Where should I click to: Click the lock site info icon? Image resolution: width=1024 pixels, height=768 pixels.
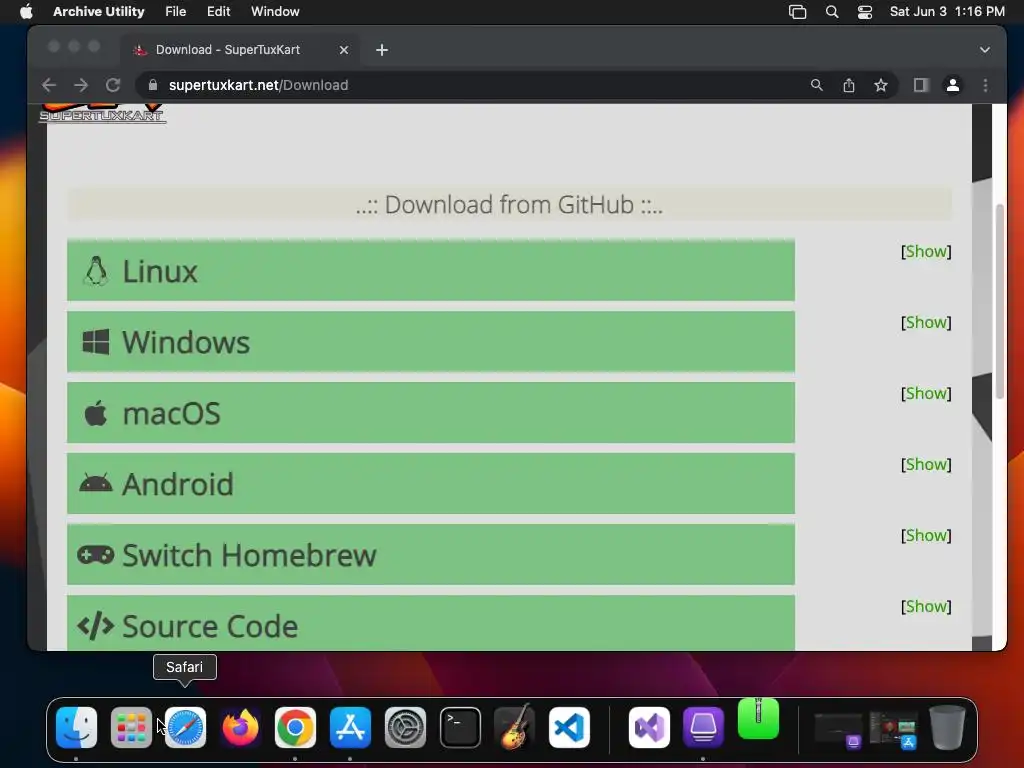click(x=153, y=85)
